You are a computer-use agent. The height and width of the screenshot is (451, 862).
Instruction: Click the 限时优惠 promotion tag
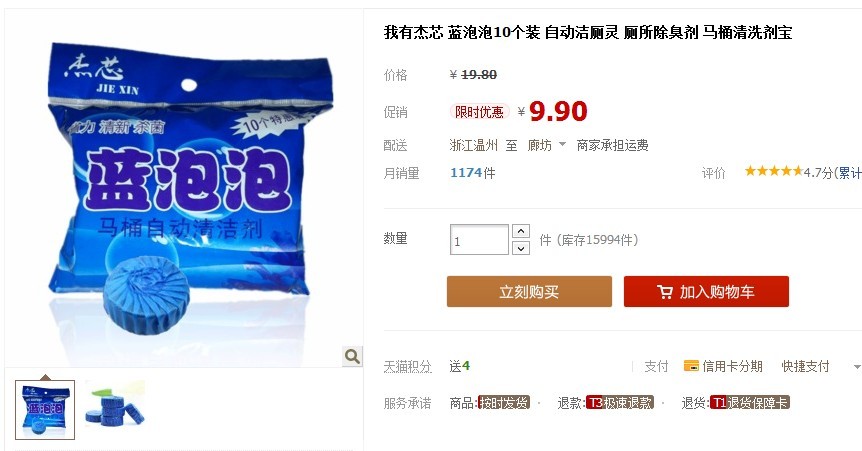(479, 112)
